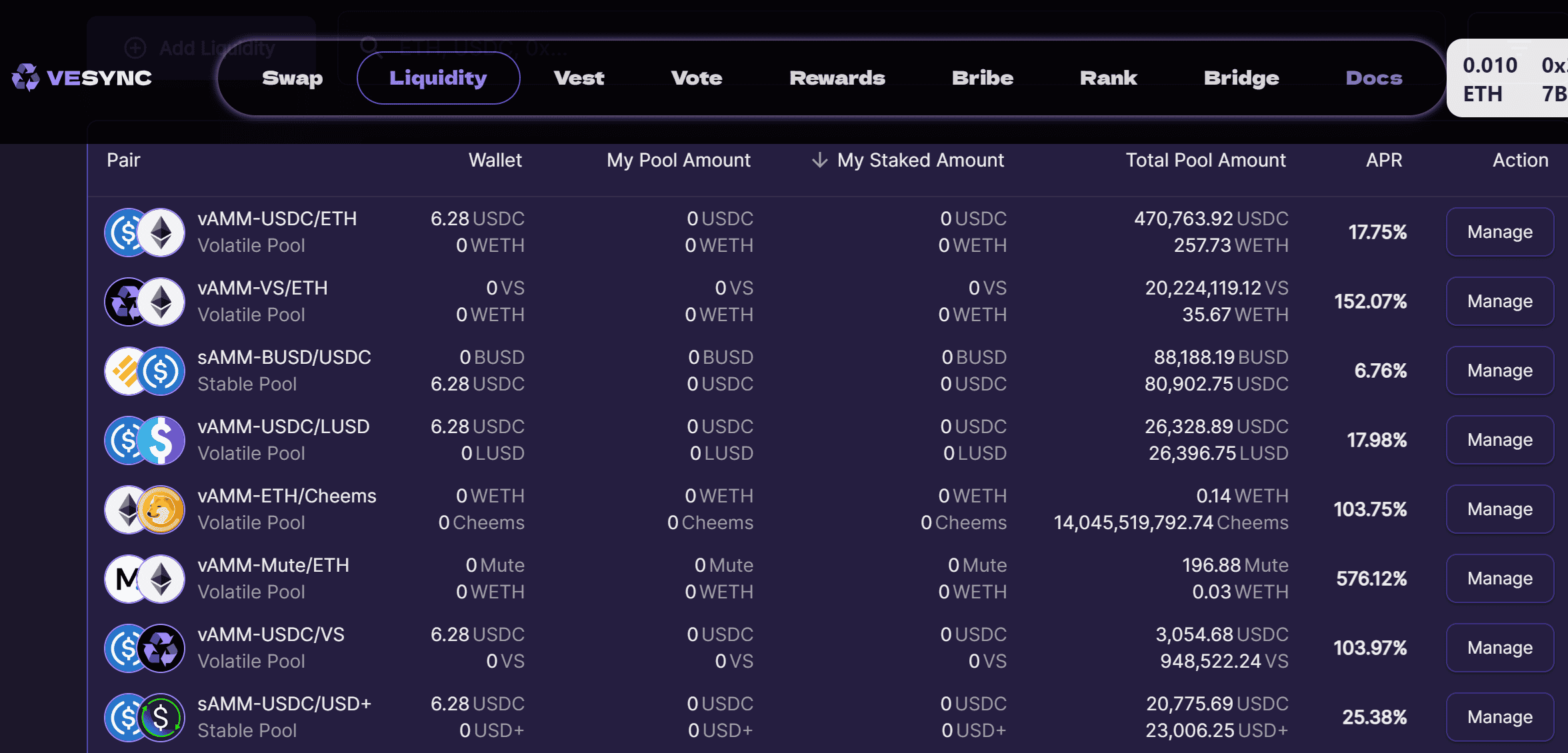
Task: Manage the vAMM-Mute/ETH pool
Action: coord(1500,578)
